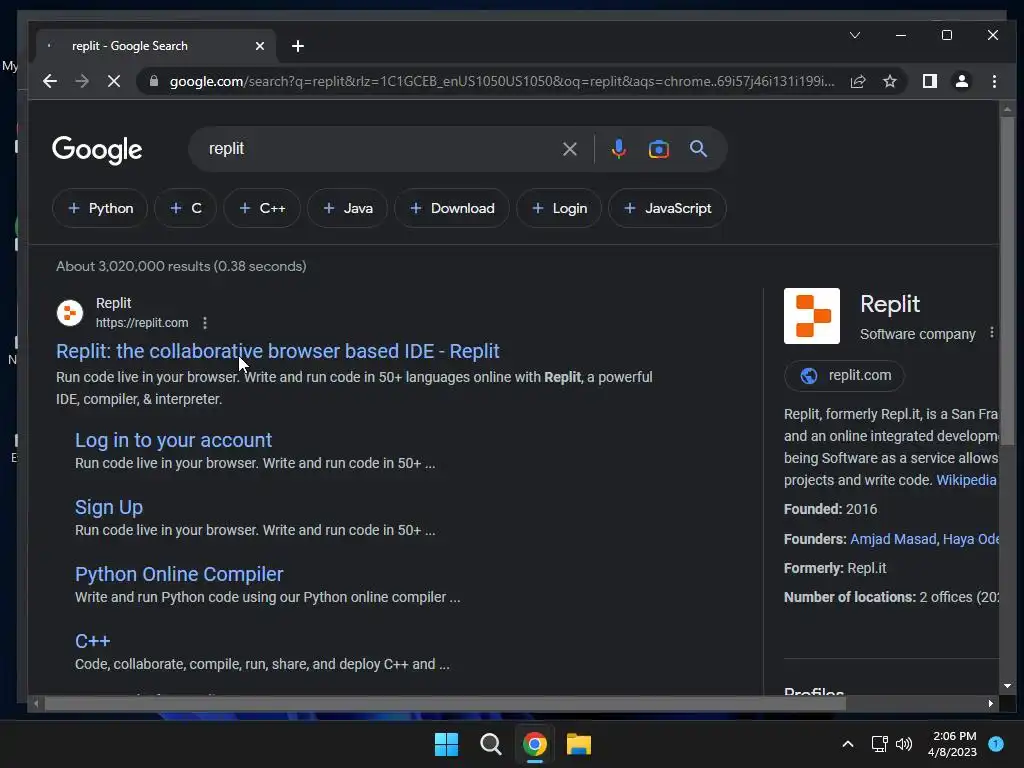
Task: Open File Explorer from taskbar
Action: (x=579, y=744)
